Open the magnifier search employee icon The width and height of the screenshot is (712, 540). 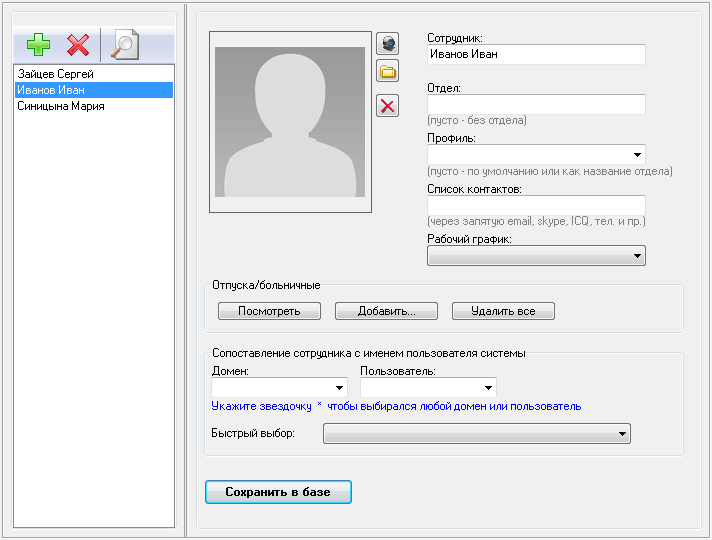click(x=125, y=44)
